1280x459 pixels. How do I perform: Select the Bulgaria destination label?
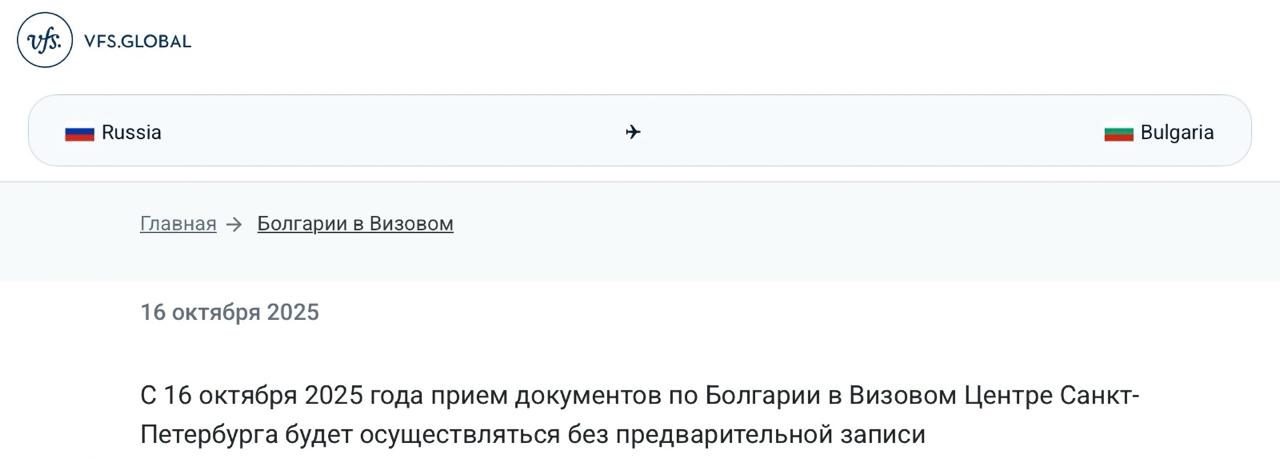[x=1177, y=133]
